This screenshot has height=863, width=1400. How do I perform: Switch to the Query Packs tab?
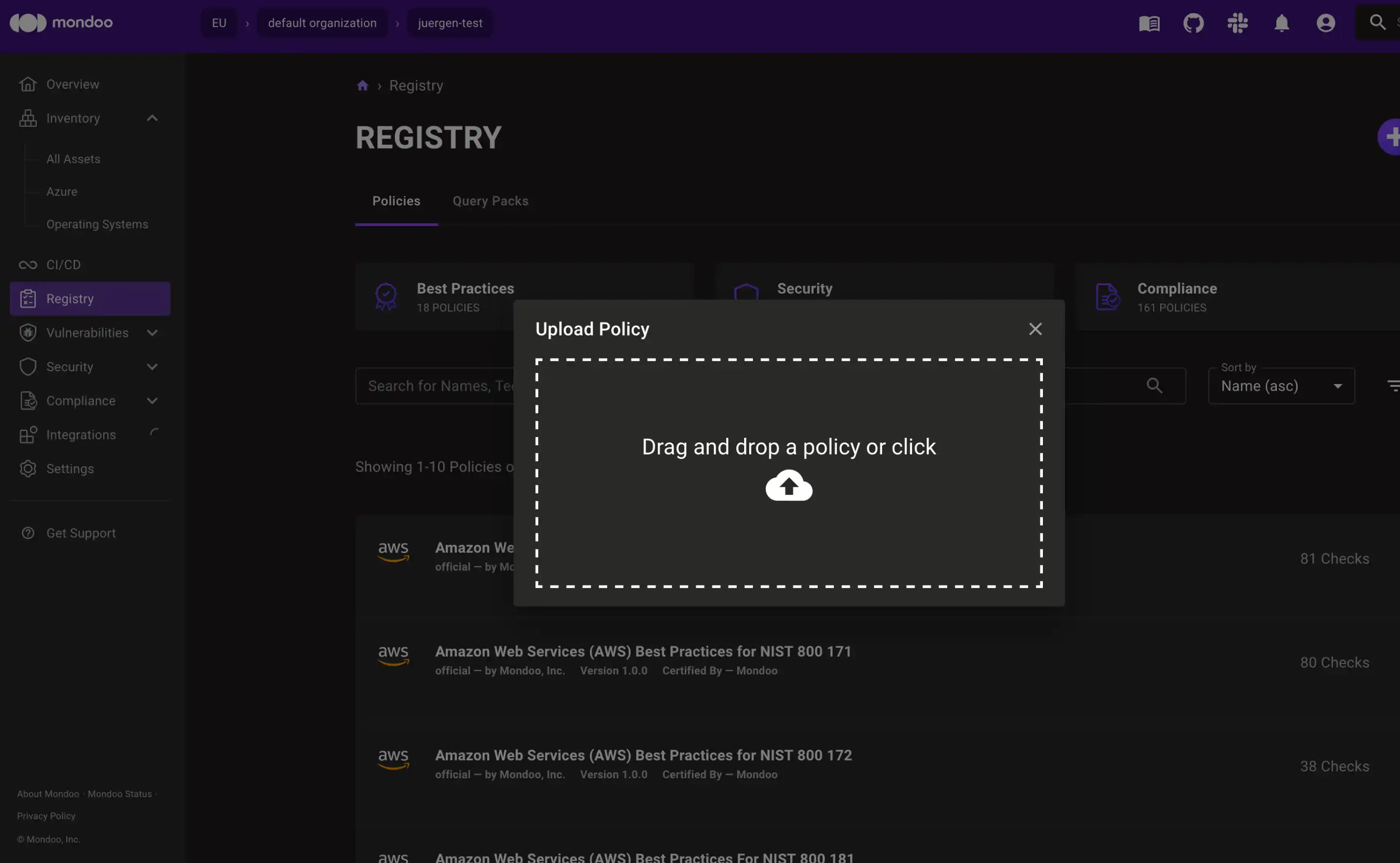491,202
